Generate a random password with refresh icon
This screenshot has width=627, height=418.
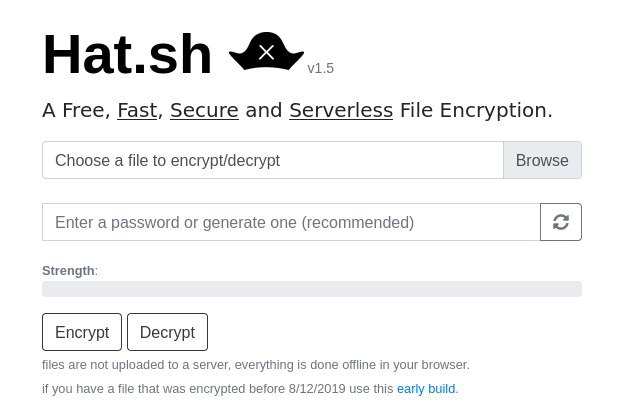(x=561, y=222)
